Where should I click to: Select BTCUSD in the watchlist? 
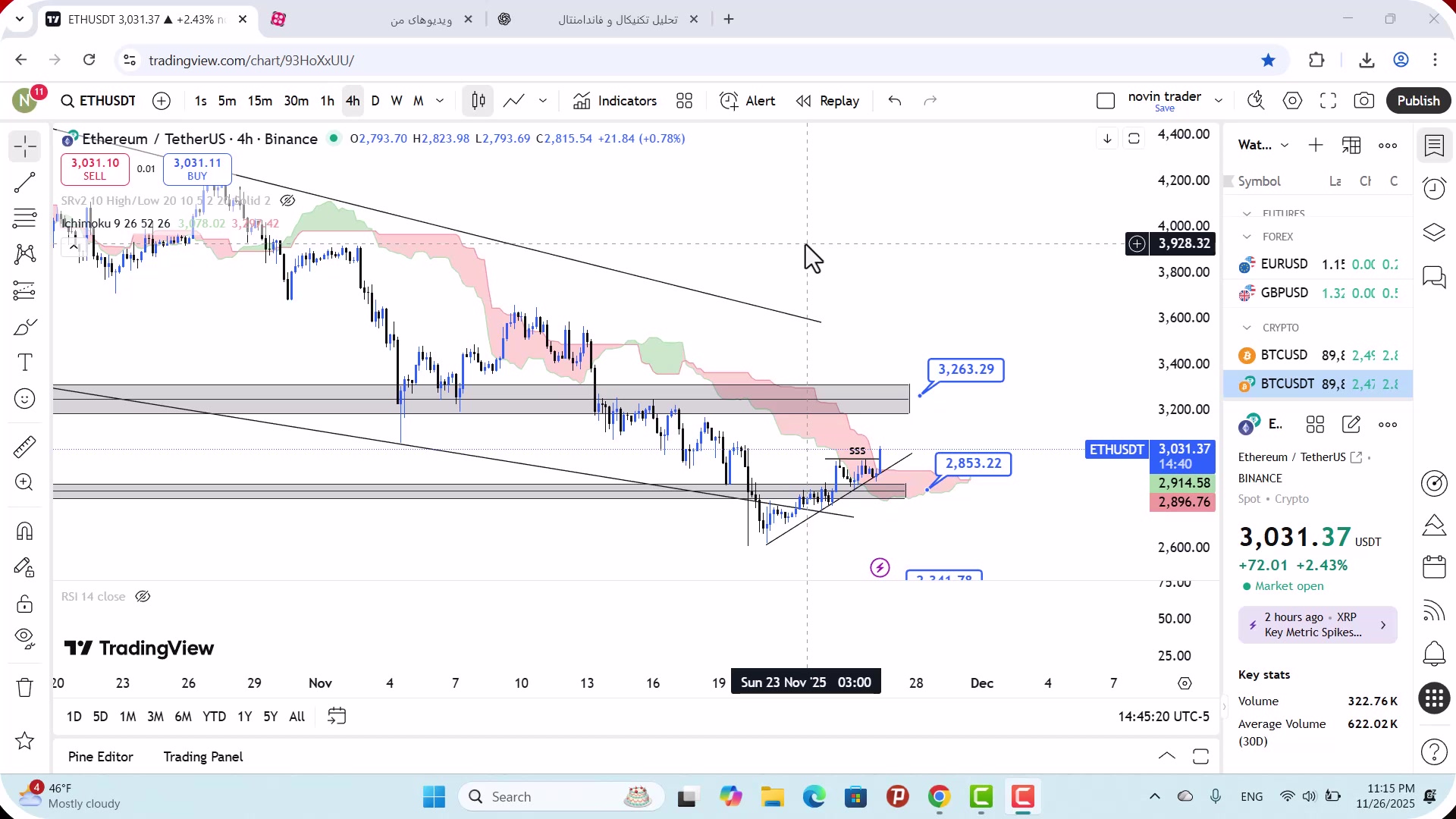pyautogui.click(x=1318, y=355)
